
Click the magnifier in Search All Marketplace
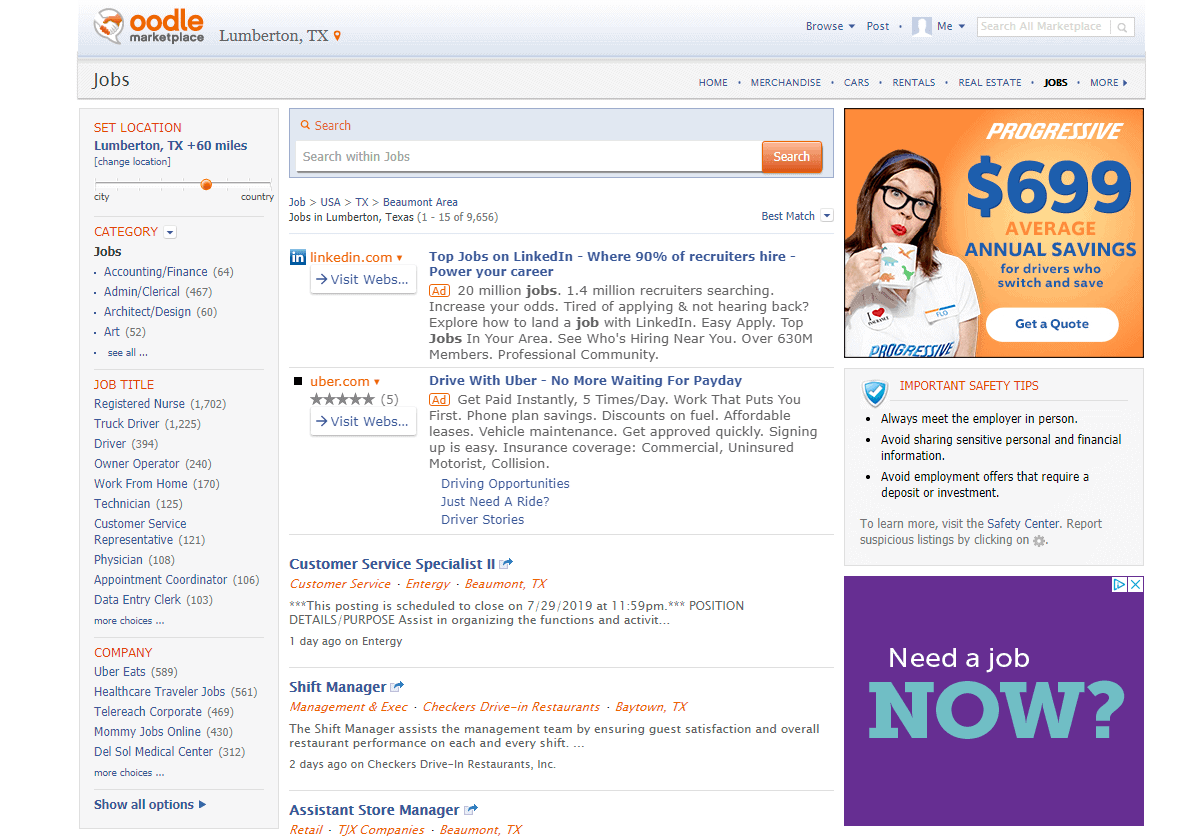(1122, 27)
